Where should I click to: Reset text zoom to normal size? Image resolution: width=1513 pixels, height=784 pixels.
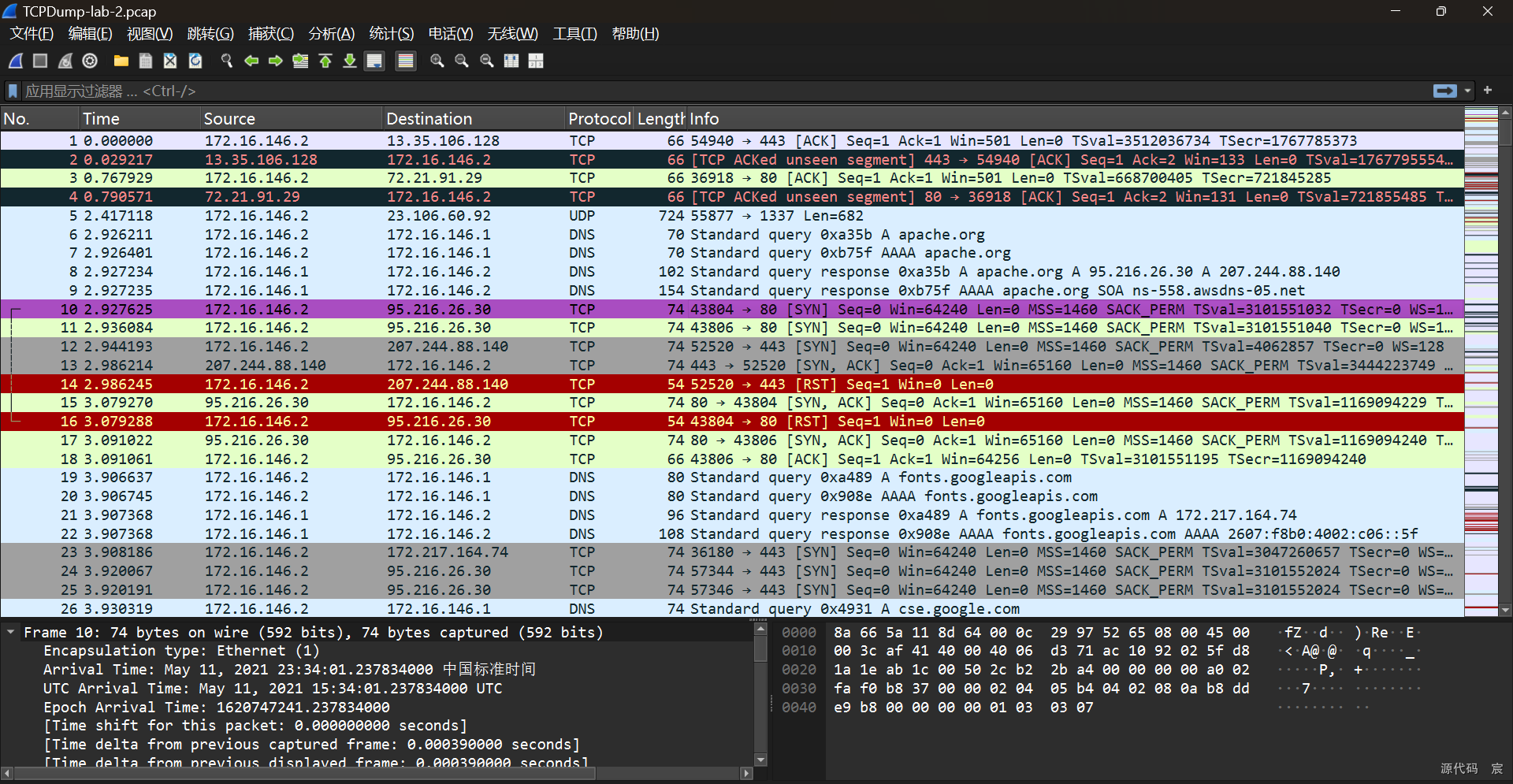487,61
